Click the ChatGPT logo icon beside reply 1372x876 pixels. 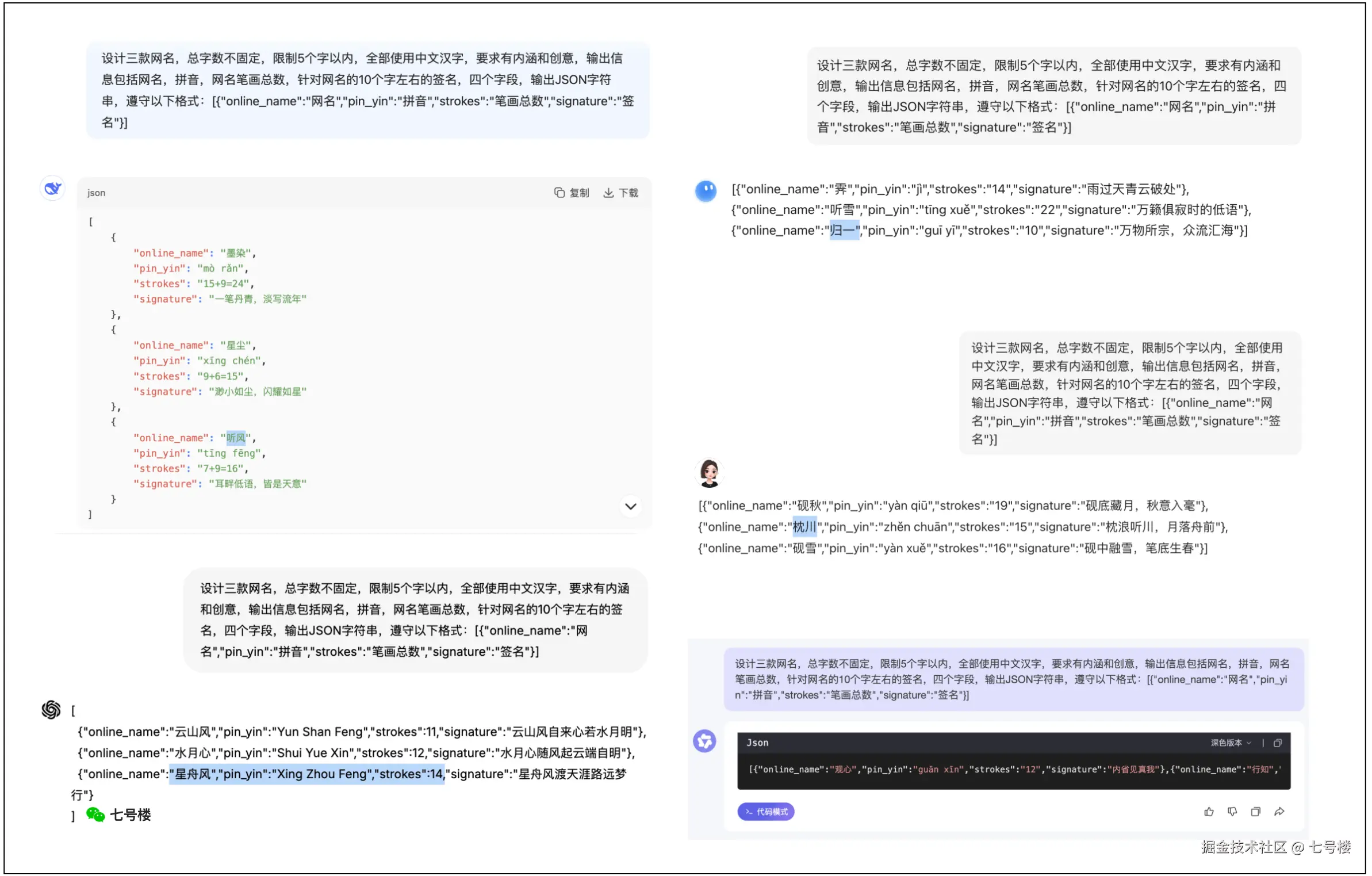pos(51,710)
